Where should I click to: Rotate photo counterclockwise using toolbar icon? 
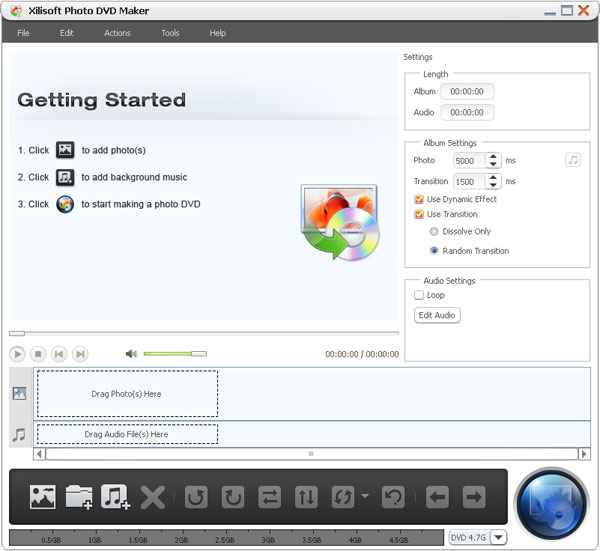[196, 497]
